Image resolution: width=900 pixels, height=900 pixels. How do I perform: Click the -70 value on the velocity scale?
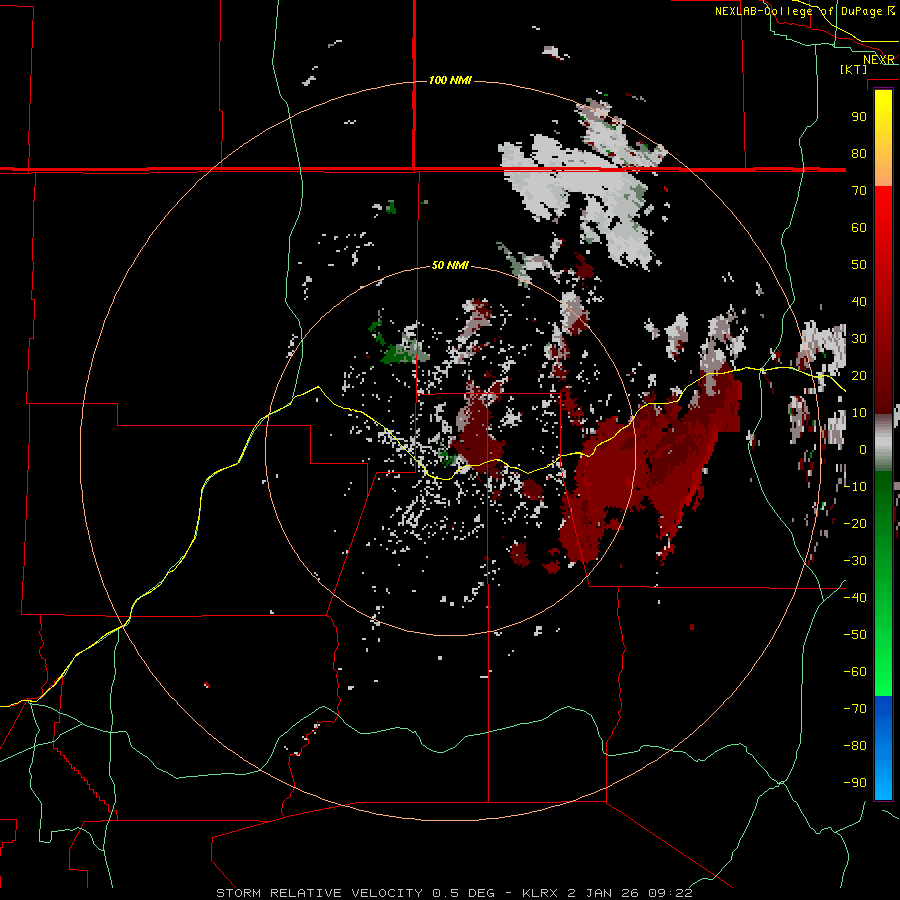tap(855, 709)
